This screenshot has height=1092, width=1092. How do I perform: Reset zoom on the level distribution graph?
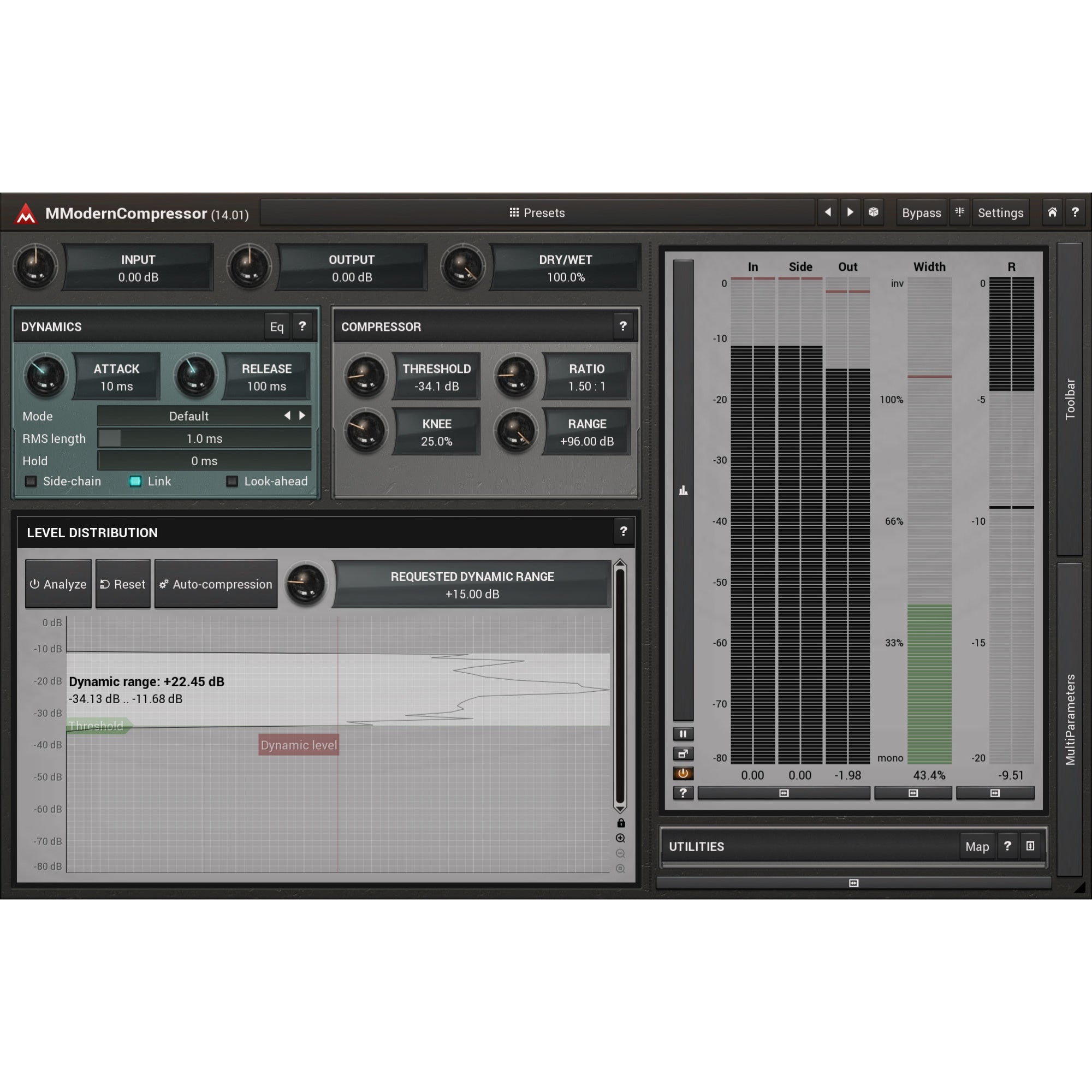[621, 869]
